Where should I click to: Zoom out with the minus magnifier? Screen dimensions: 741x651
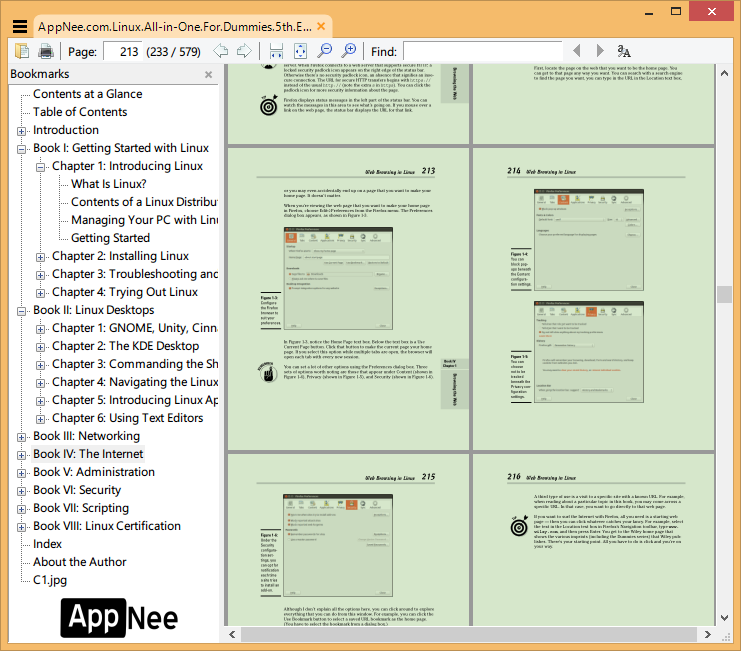[325, 51]
